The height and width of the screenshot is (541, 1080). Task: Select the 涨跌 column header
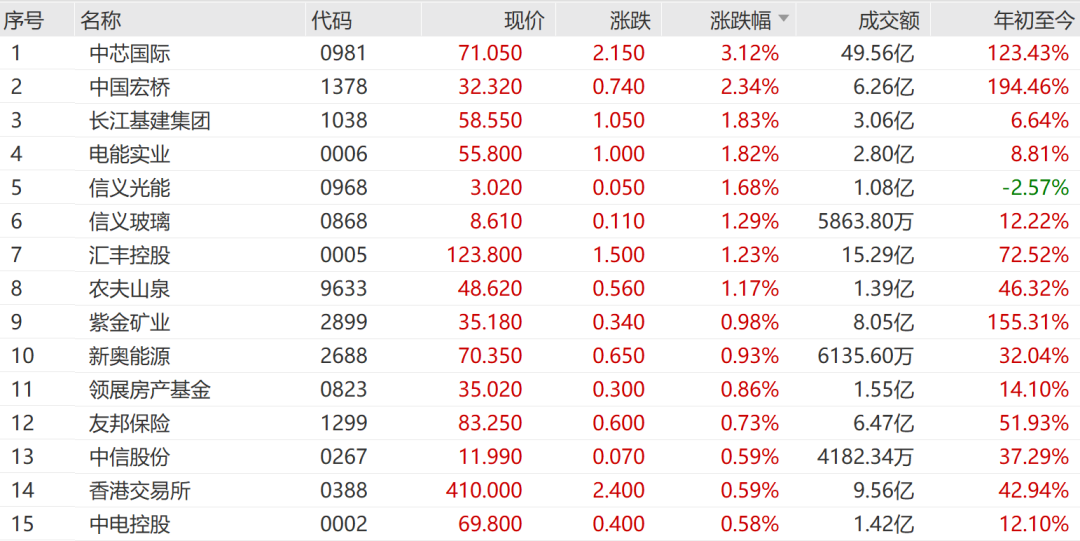coord(630,19)
